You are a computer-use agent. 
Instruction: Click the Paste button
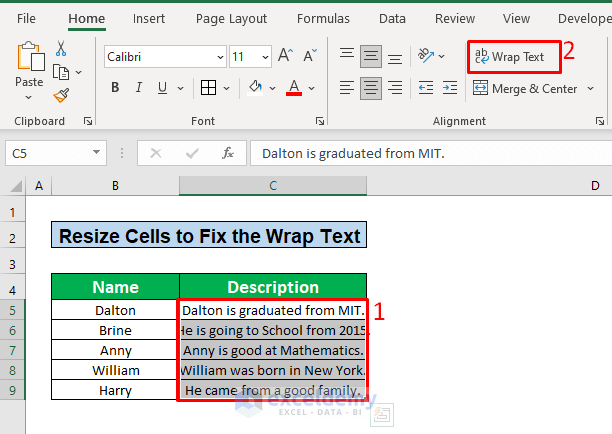[x=29, y=60]
